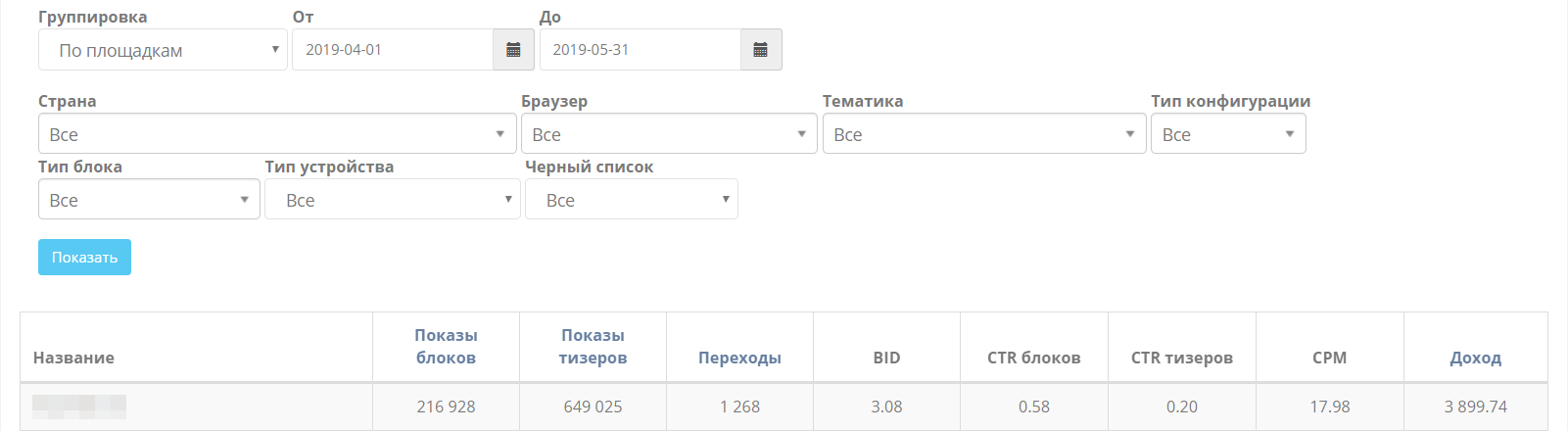Sort table by Доход column
Screen dimensions: 1568x431
coord(1475,358)
